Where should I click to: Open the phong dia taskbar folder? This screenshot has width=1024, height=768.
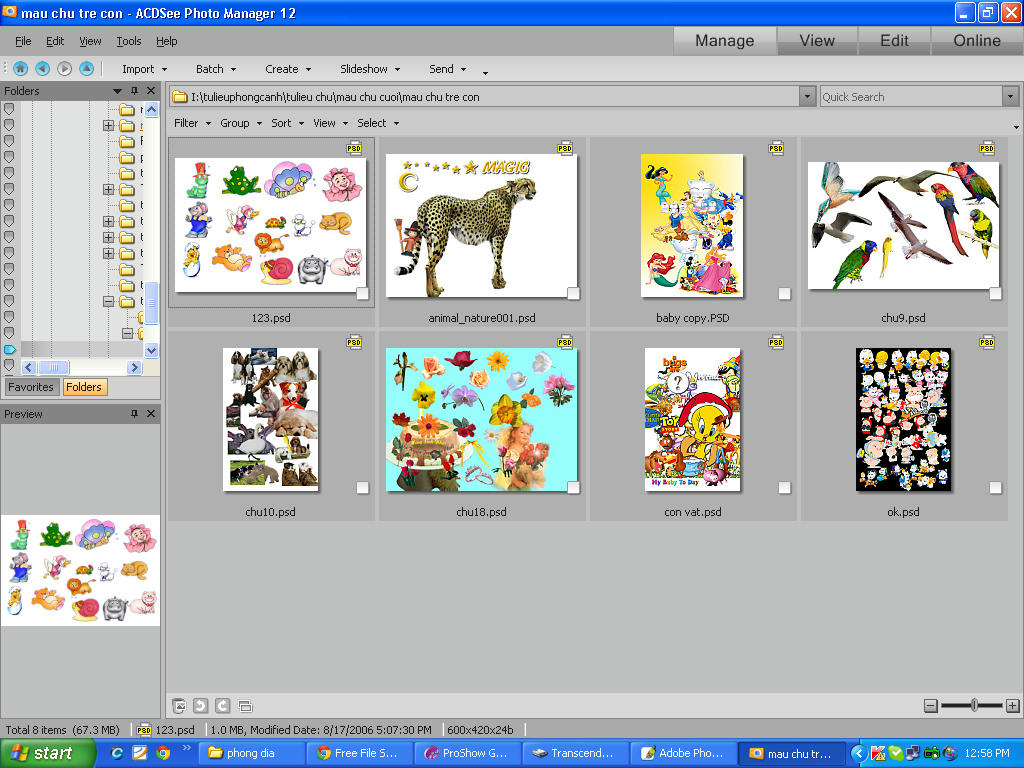click(x=252, y=753)
